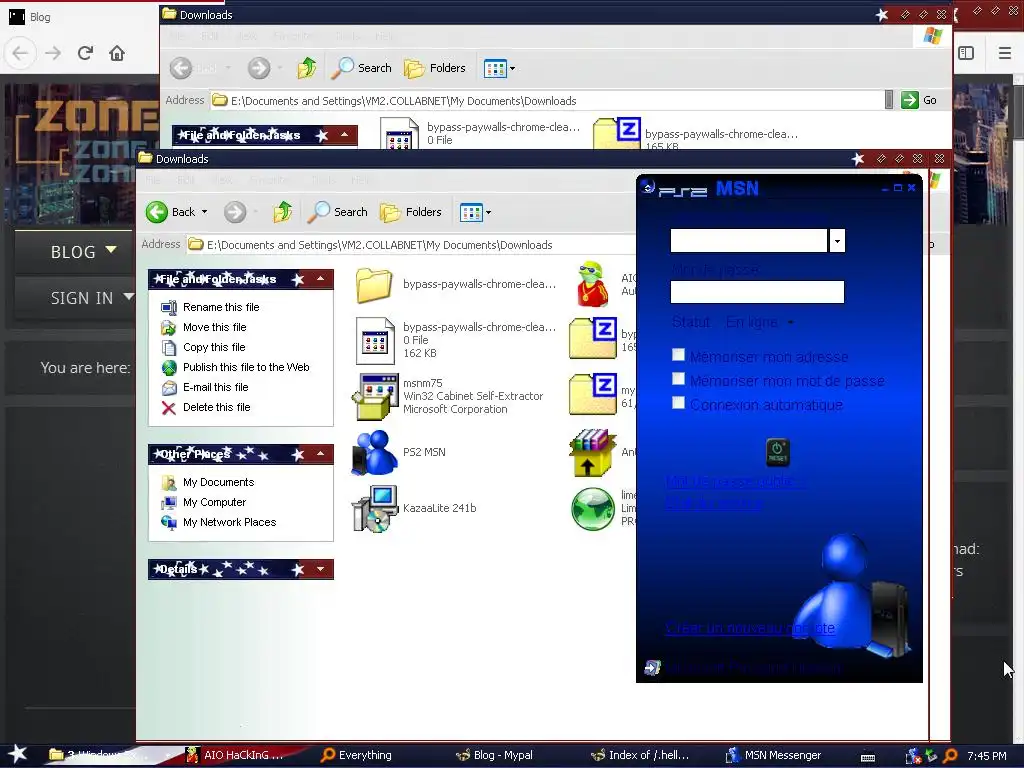The image size is (1024, 768).
Task: Click Search in the rear Downloads window
Action: click(x=362, y=68)
